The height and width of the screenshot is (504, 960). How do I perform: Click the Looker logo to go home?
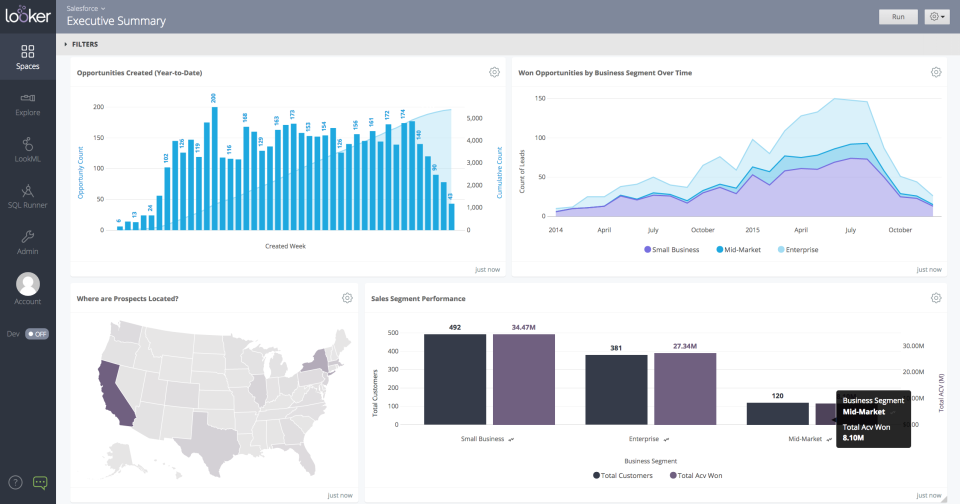[27, 16]
